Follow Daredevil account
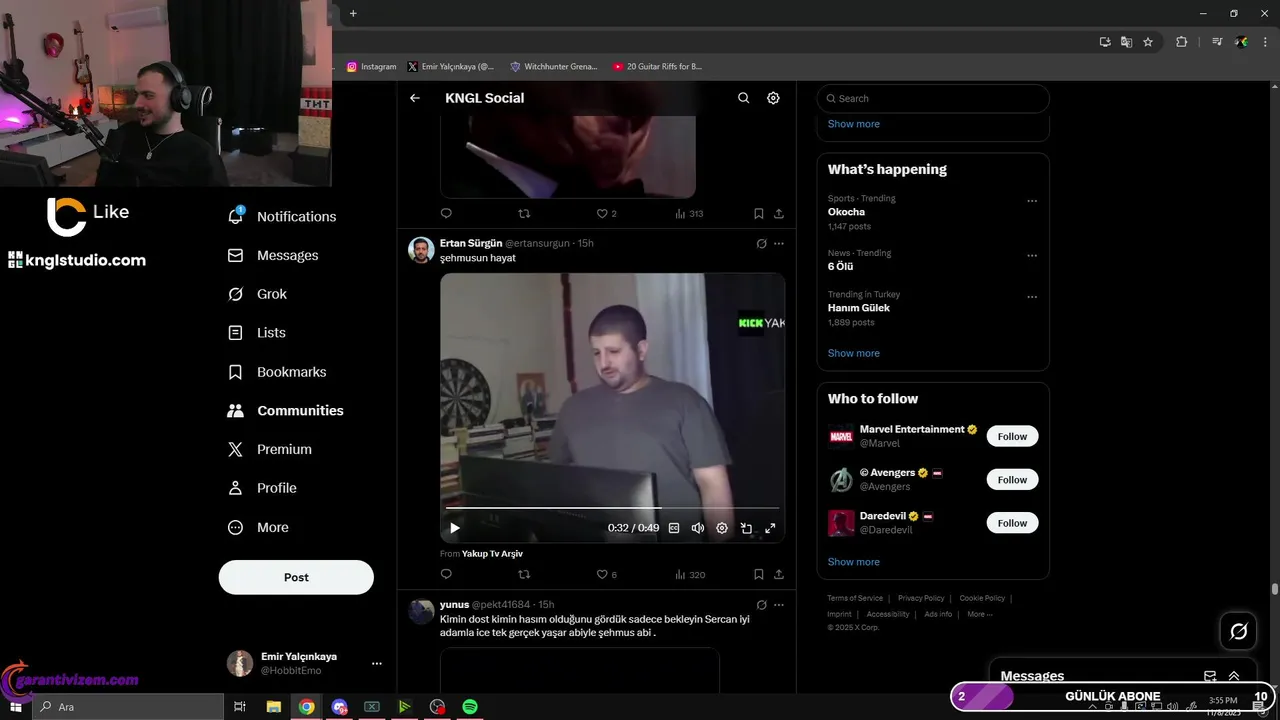1280x720 pixels. coord(1012,523)
